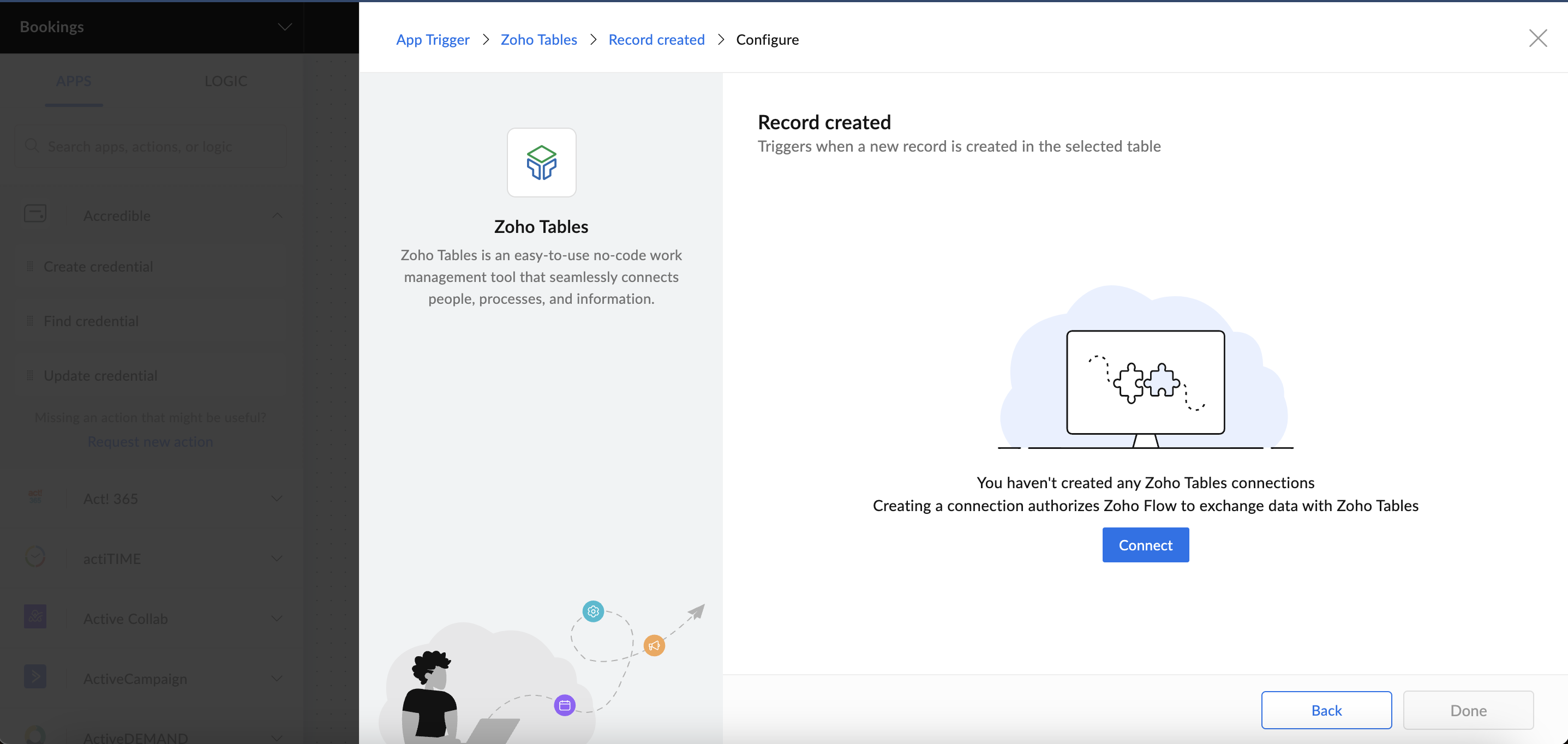Click the Act! 365 app icon
This screenshot has height=744, width=1568.
pyautogui.click(x=35, y=497)
